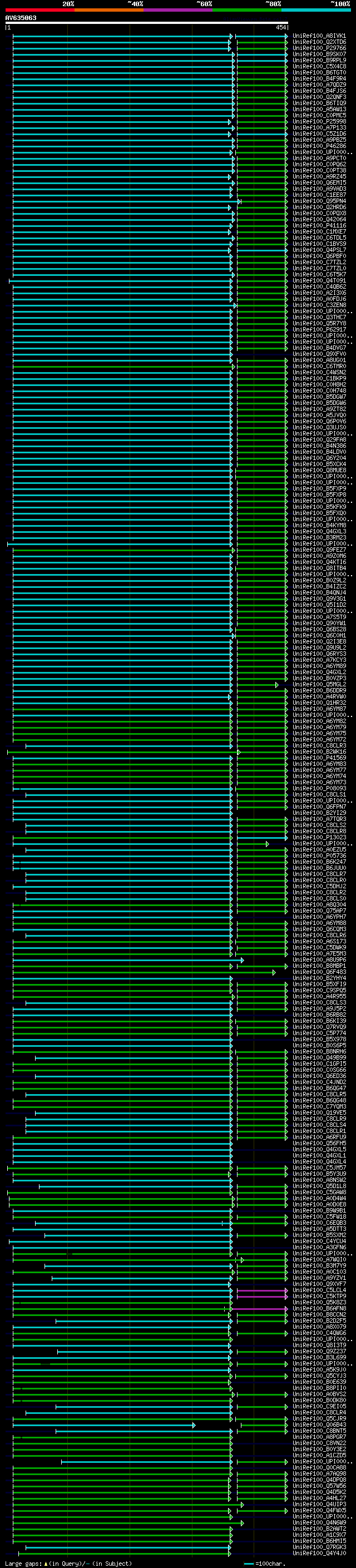The width and height of the screenshot is (356, 1568).
Task: Click the white AV635063 query bar
Action: click(147, 22)
